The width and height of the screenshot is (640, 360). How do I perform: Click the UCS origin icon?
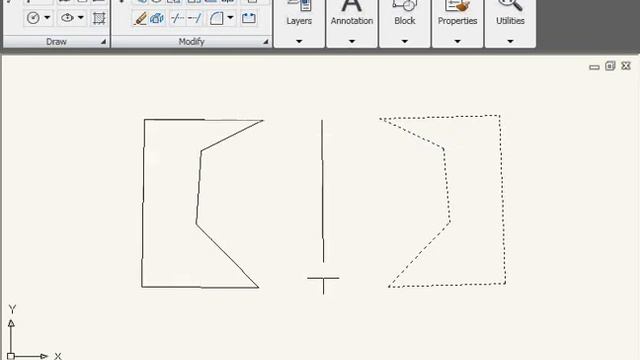pos(11,356)
